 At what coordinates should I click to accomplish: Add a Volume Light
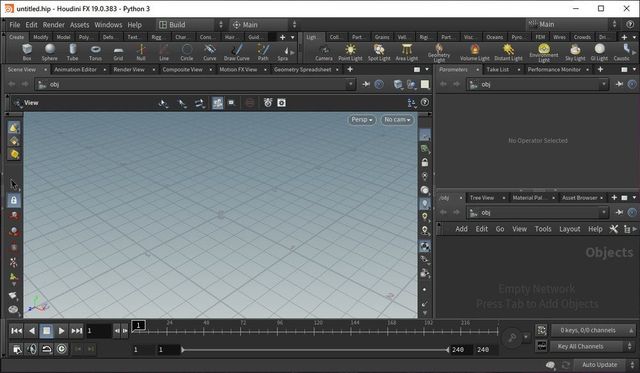click(475, 53)
